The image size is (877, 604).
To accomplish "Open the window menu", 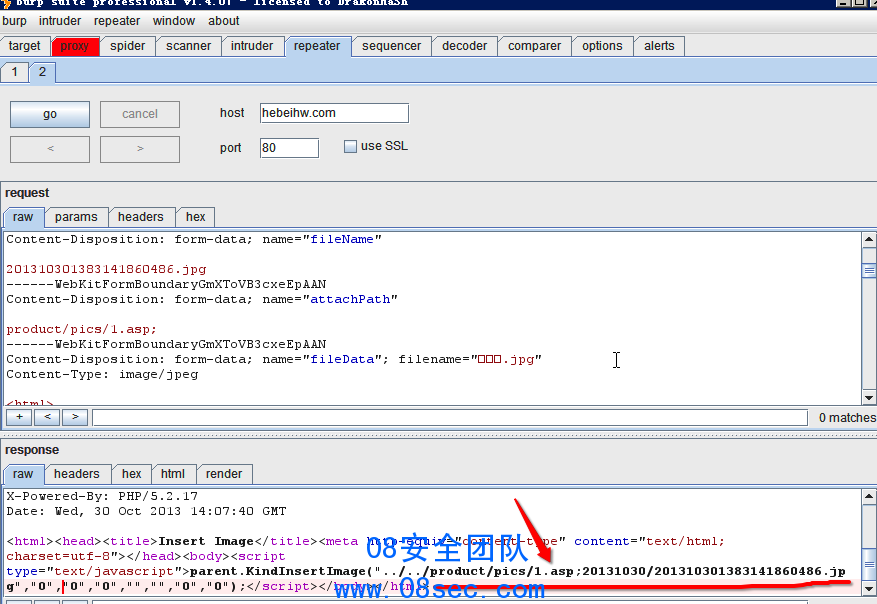I will [173, 21].
